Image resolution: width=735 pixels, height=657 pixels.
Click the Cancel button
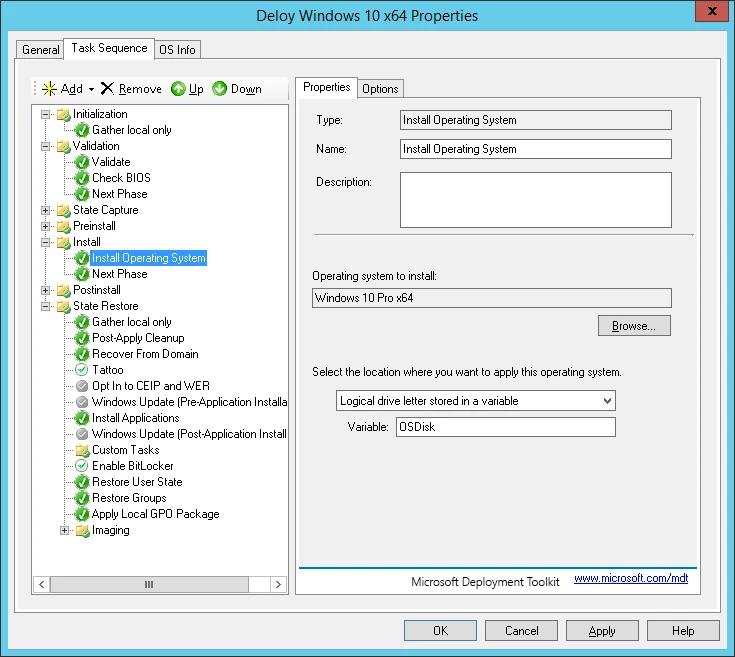tap(521, 631)
